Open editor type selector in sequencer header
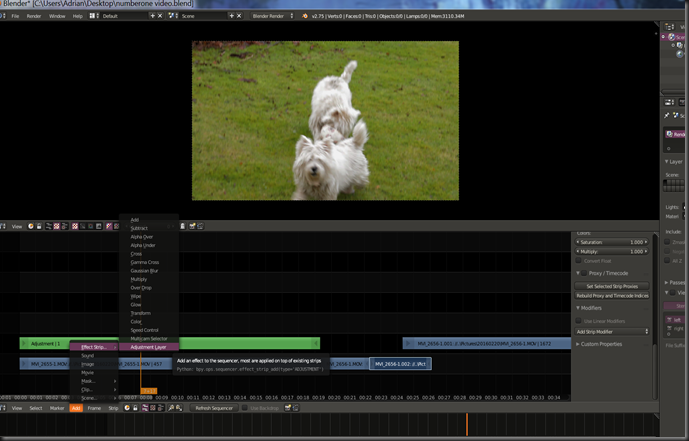Viewport: 689px width, 441px height. pyautogui.click(x=3, y=408)
